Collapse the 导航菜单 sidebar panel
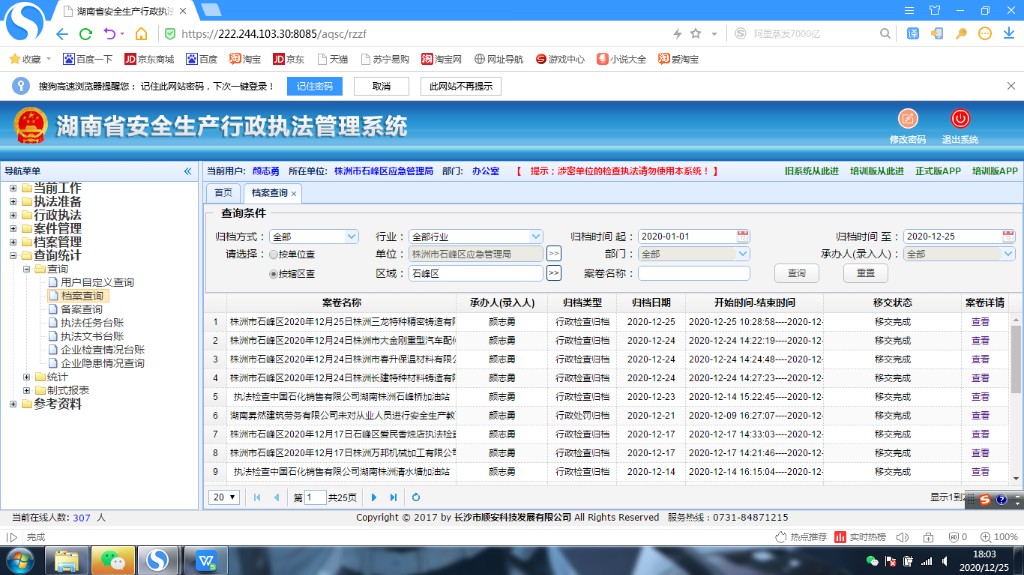 187,172
